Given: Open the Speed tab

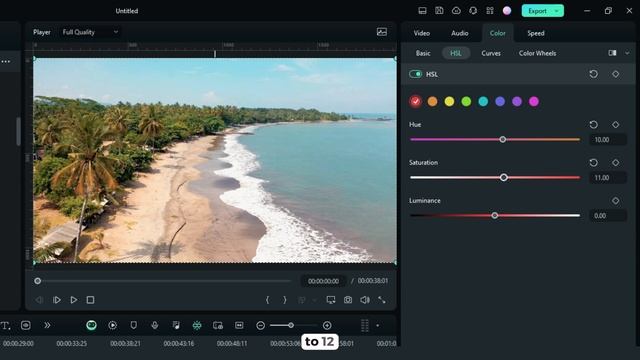Looking at the screenshot, I should pyautogui.click(x=536, y=33).
